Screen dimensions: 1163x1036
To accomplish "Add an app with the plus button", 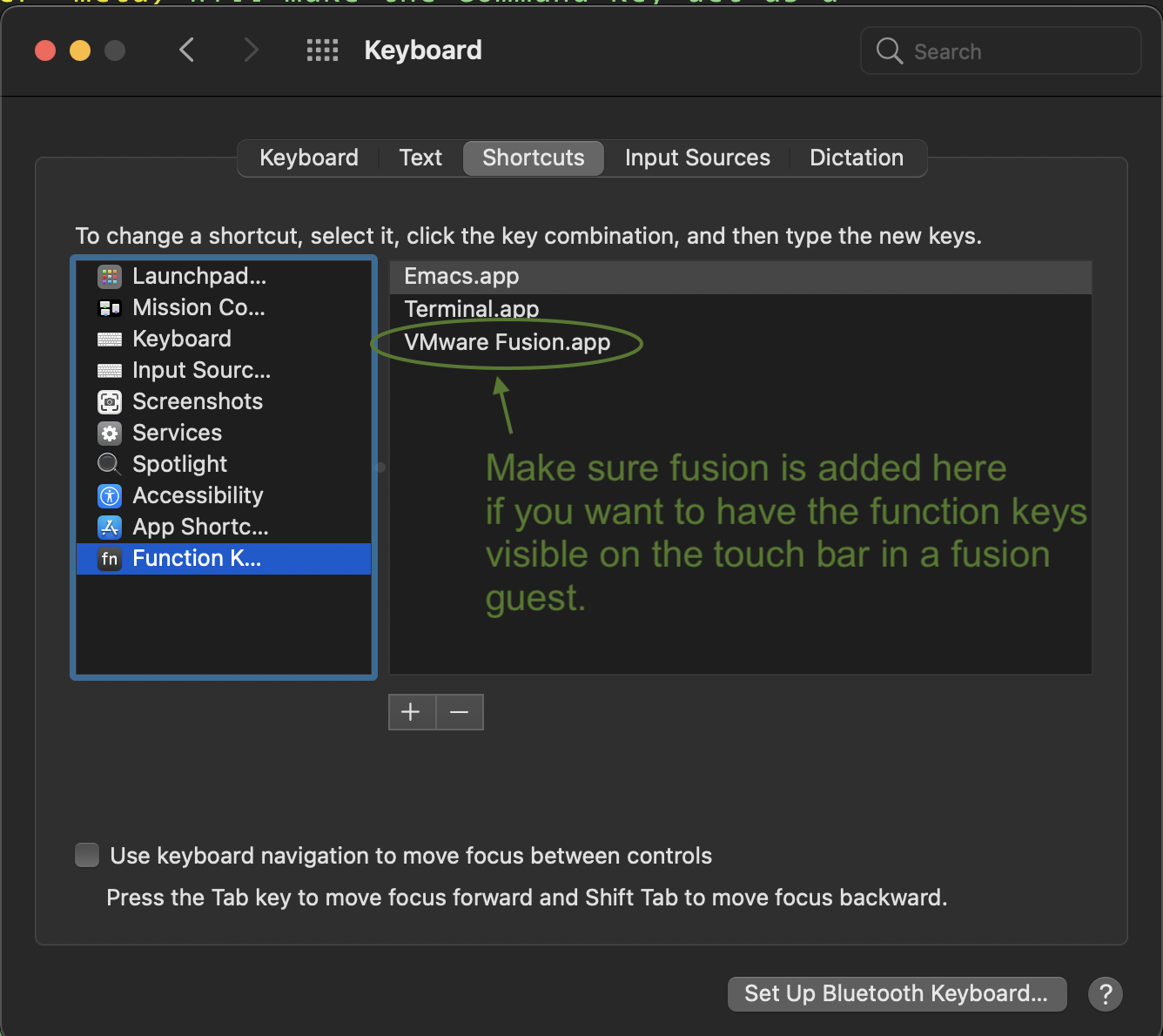I will tap(412, 712).
